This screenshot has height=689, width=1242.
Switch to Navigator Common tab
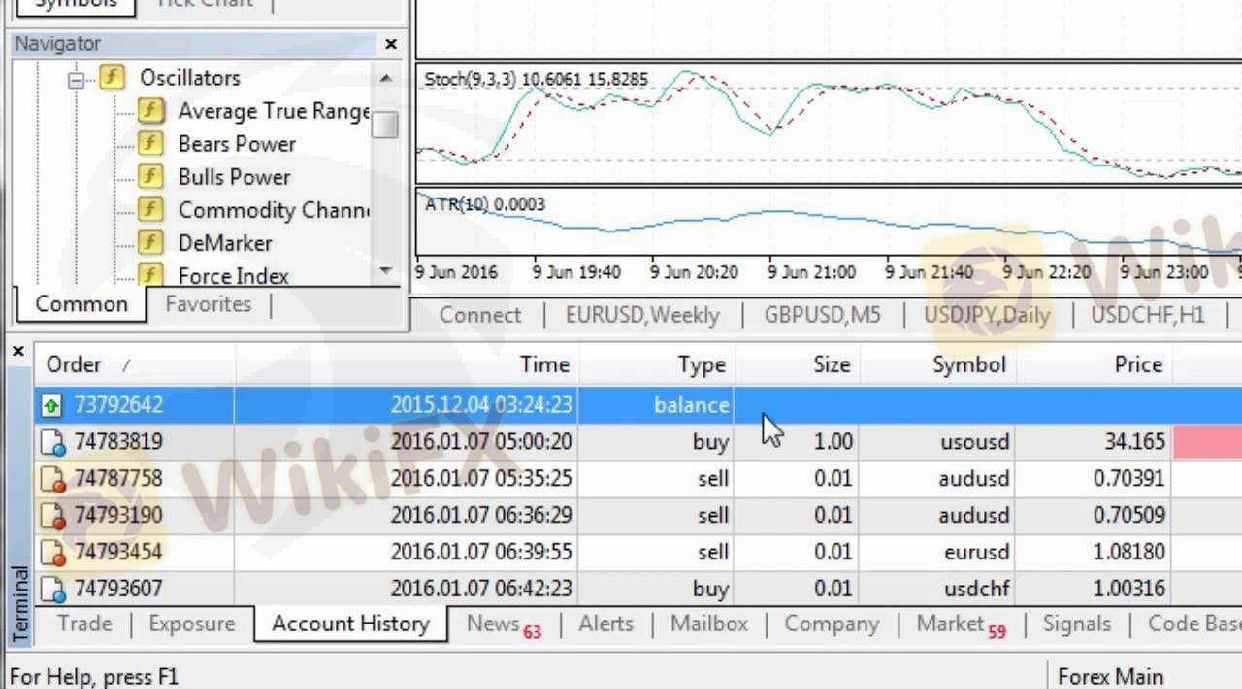point(81,304)
